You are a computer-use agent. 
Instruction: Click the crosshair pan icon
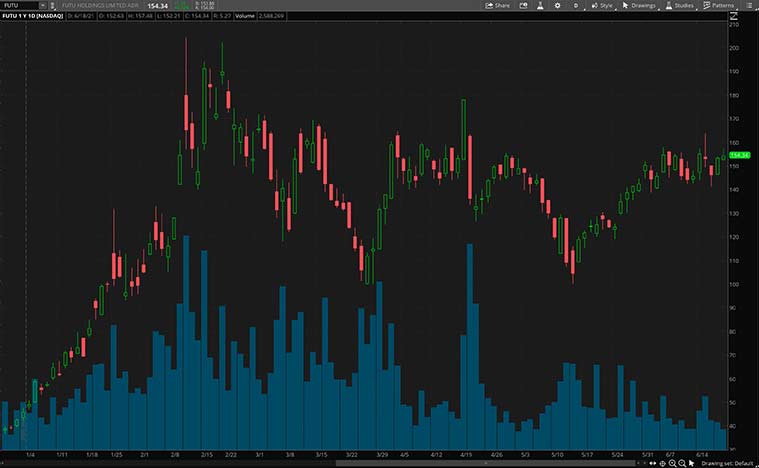pyautogui.click(x=662, y=463)
